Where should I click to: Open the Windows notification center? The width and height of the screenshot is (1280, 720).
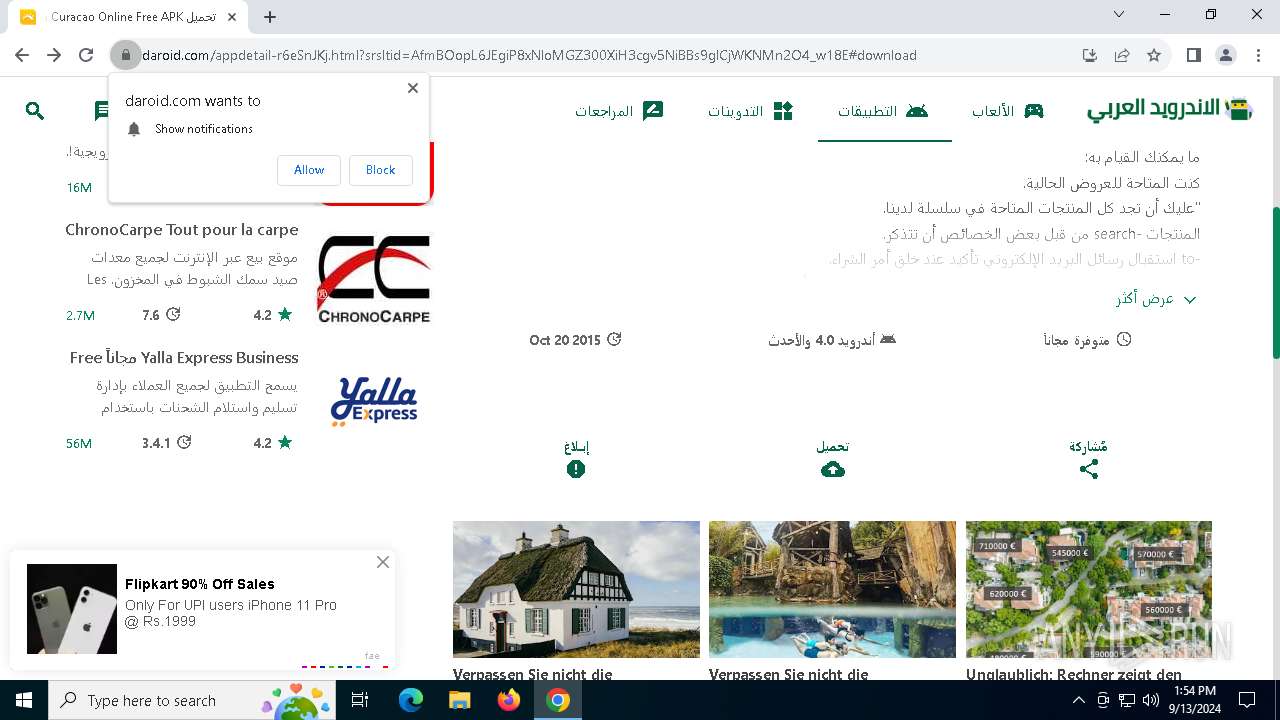tap(1247, 700)
